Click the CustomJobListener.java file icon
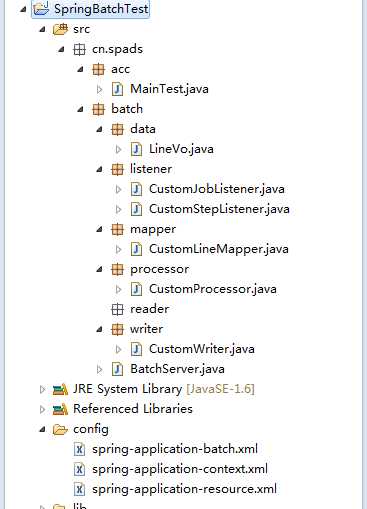The height and width of the screenshot is (509, 367). click(136, 189)
